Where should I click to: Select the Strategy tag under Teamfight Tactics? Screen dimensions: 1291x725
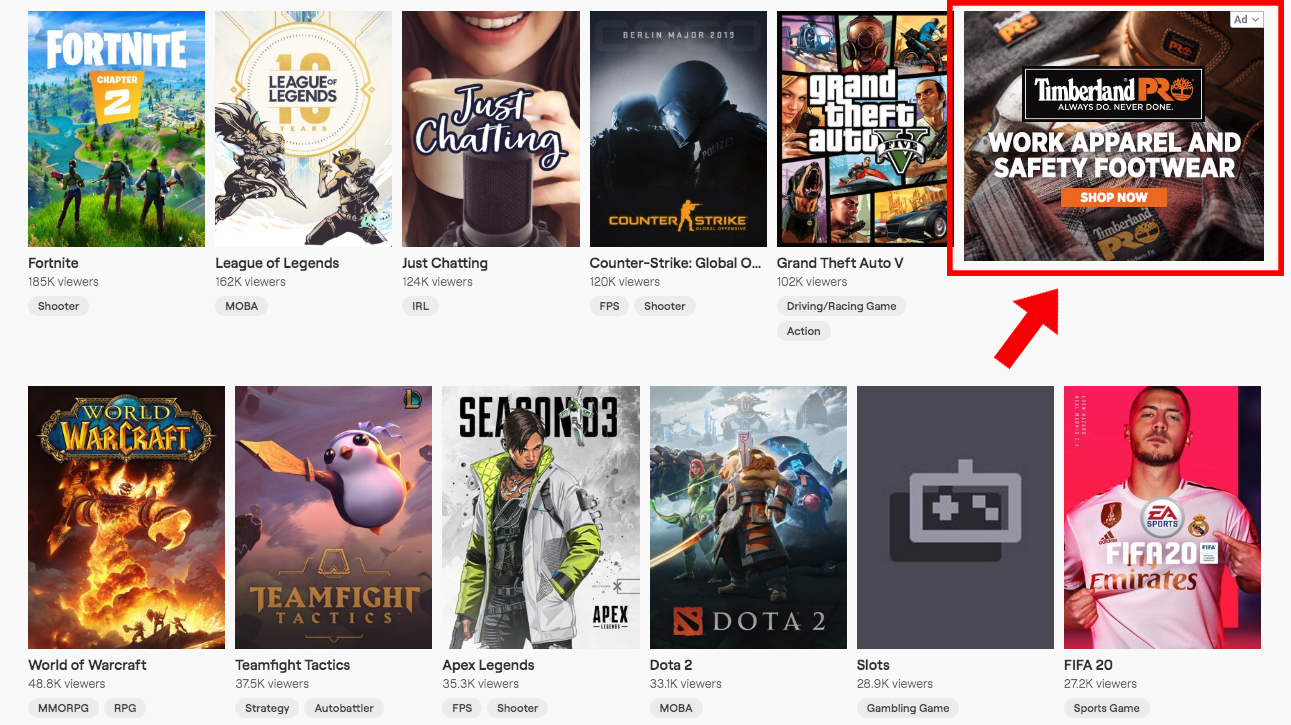click(267, 708)
